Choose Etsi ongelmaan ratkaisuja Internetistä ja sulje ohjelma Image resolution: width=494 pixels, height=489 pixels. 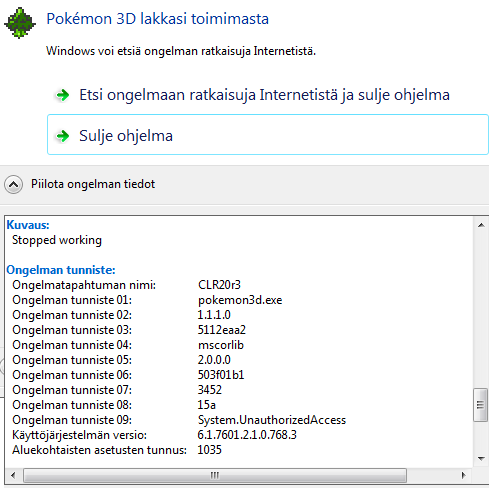point(264,95)
